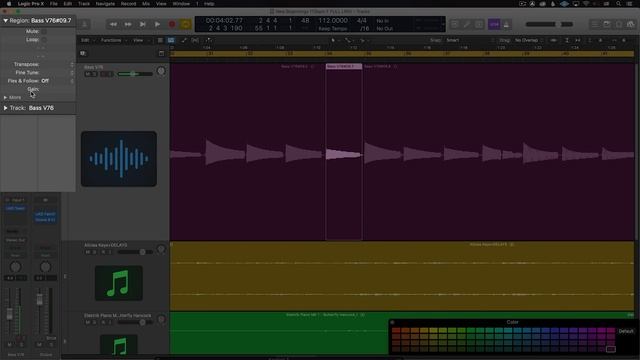Toggle the purple Count-in 1234 button
640x360 pixels.
(x=494, y=24)
